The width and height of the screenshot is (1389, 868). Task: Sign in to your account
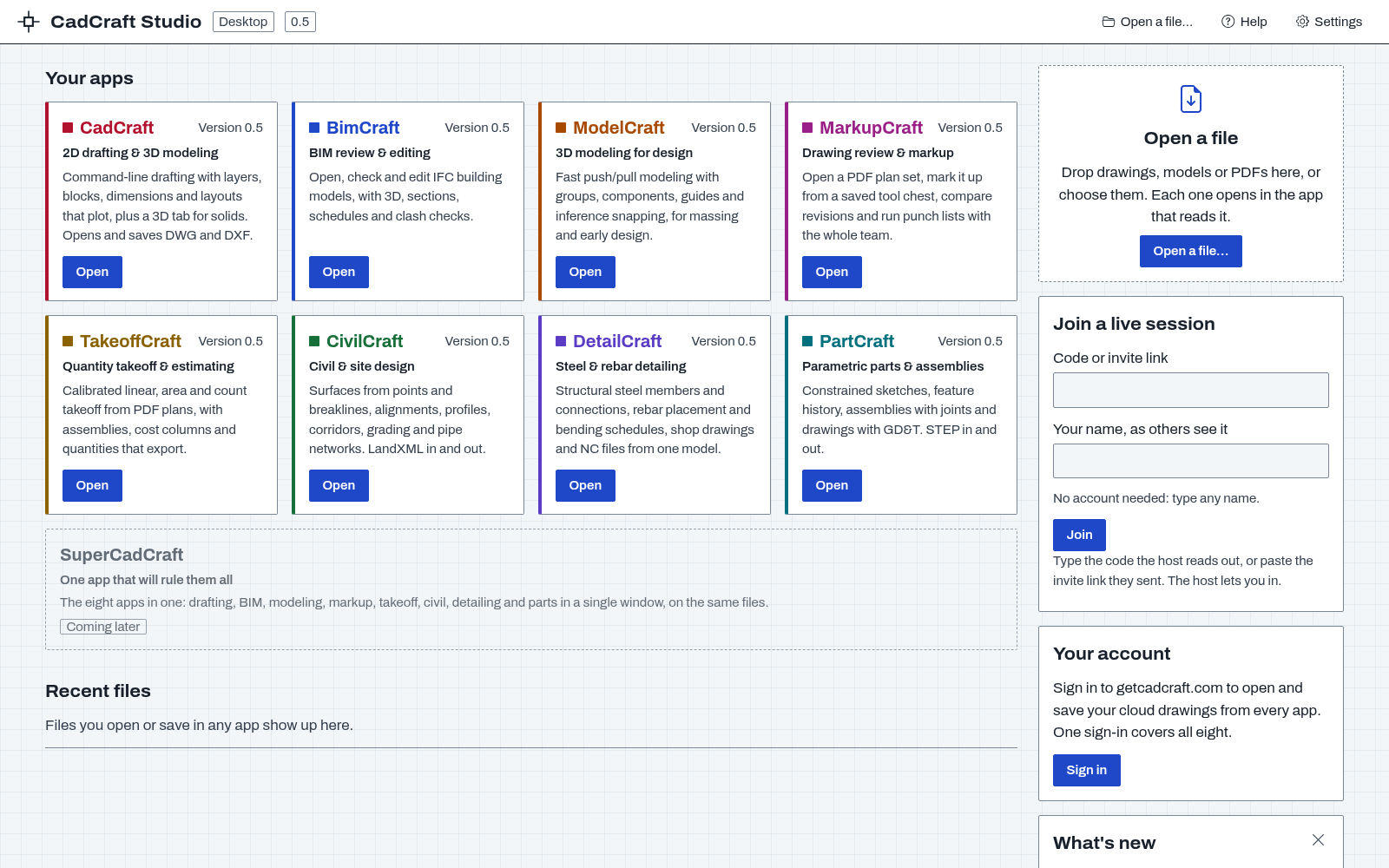[1087, 770]
